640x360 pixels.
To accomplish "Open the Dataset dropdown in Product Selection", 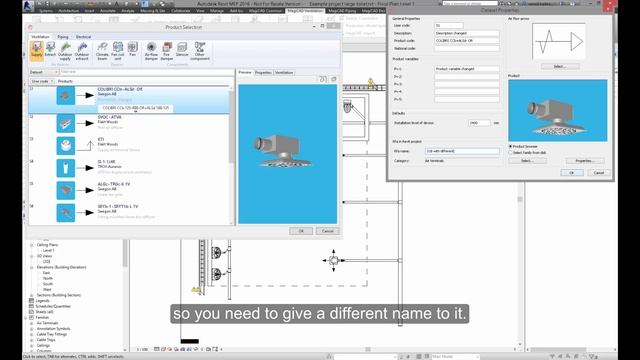I will [x=44, y=72].
